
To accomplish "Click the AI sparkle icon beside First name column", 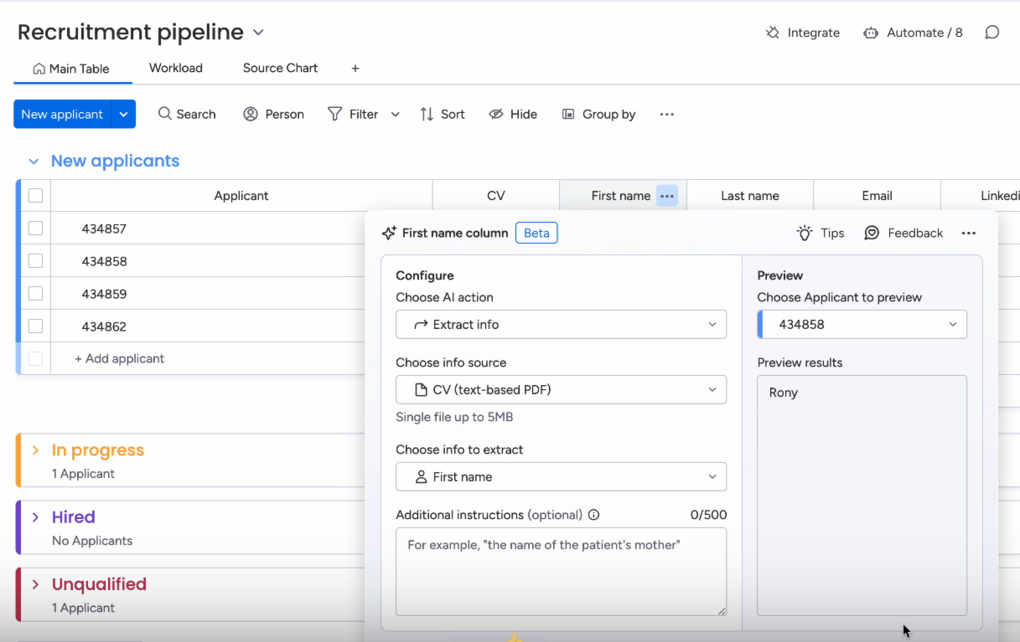I will pyautogui.click(x=389, y=233).
